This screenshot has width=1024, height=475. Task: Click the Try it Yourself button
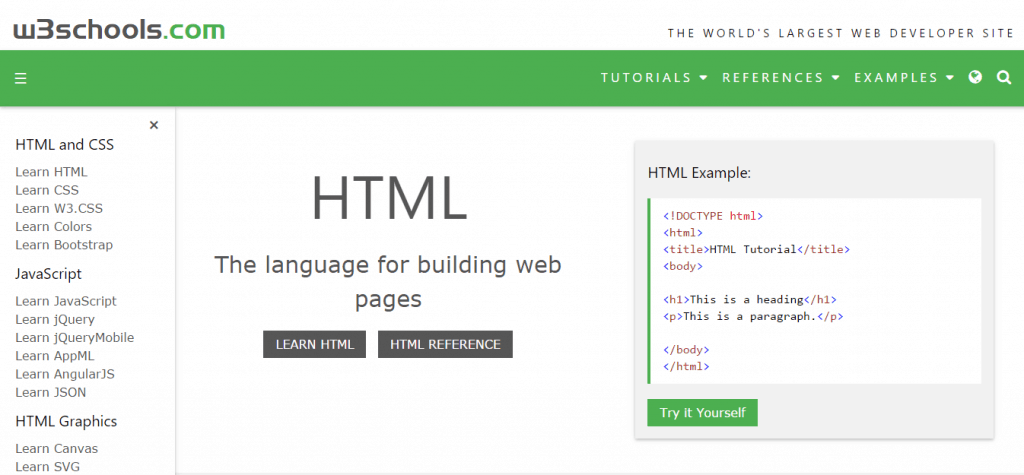pyautogui.click(x=702, y=412)
